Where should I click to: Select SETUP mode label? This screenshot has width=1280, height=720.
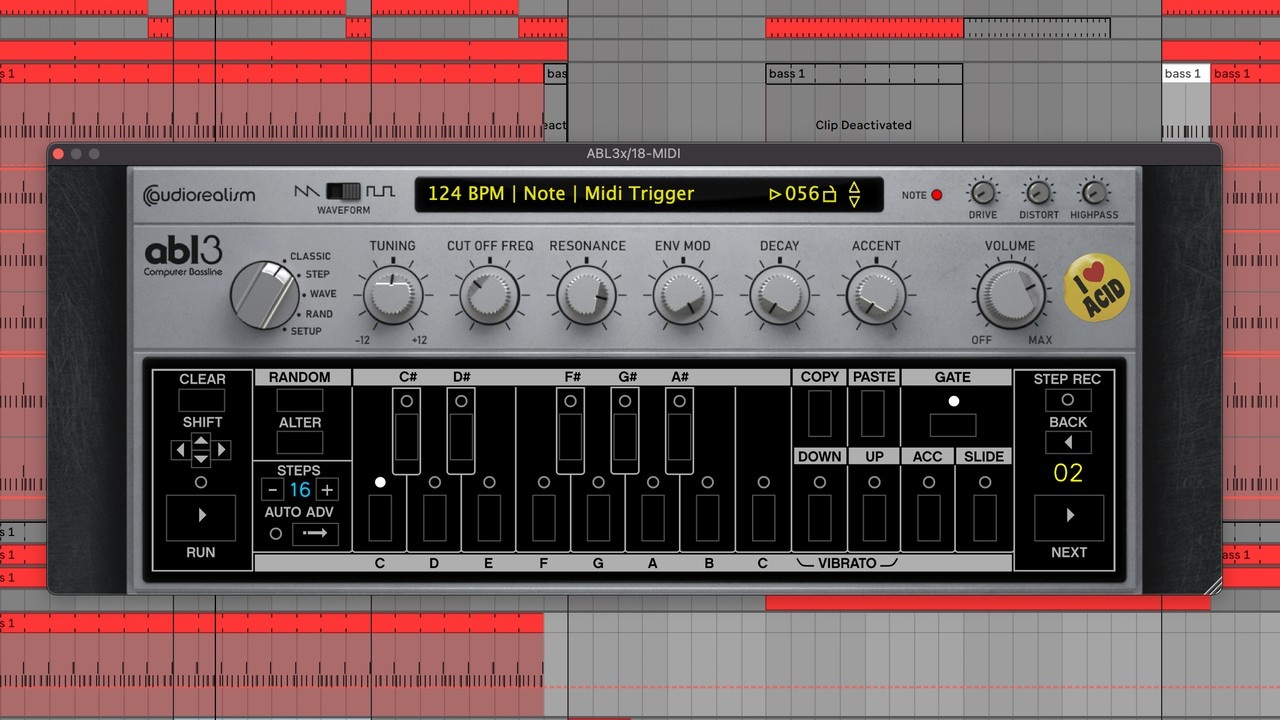coord(306,331)
